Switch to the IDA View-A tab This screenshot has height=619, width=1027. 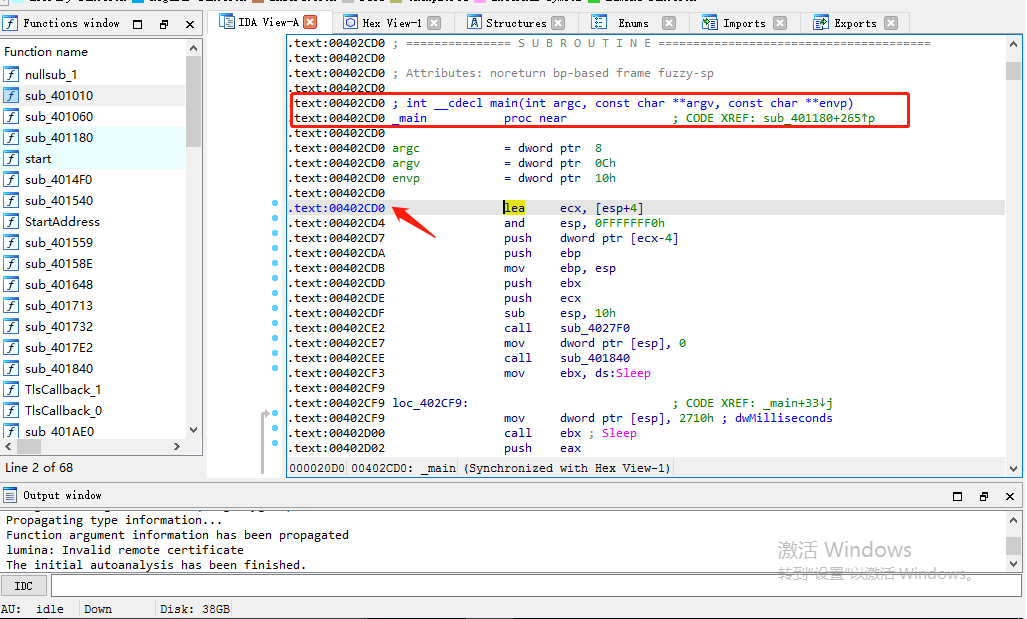tap(267, 22)
